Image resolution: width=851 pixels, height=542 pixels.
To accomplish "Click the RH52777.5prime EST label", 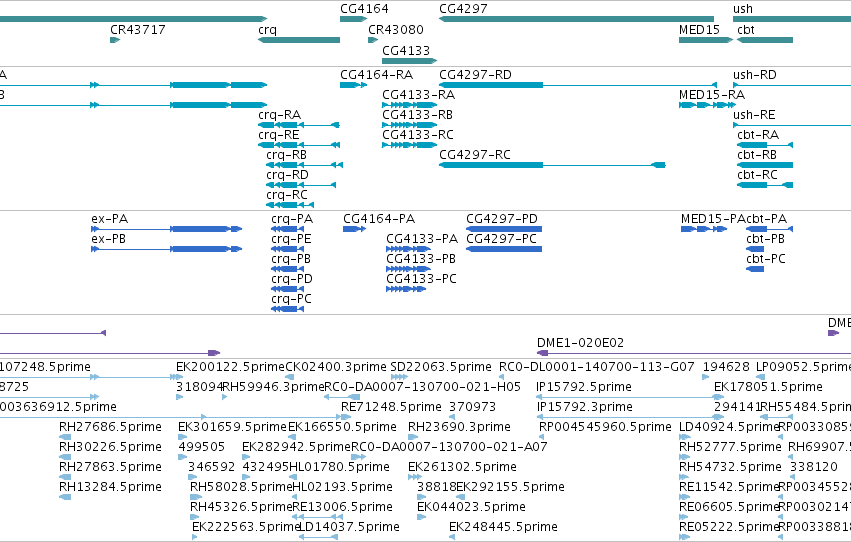I will click(x=731, y=447).
